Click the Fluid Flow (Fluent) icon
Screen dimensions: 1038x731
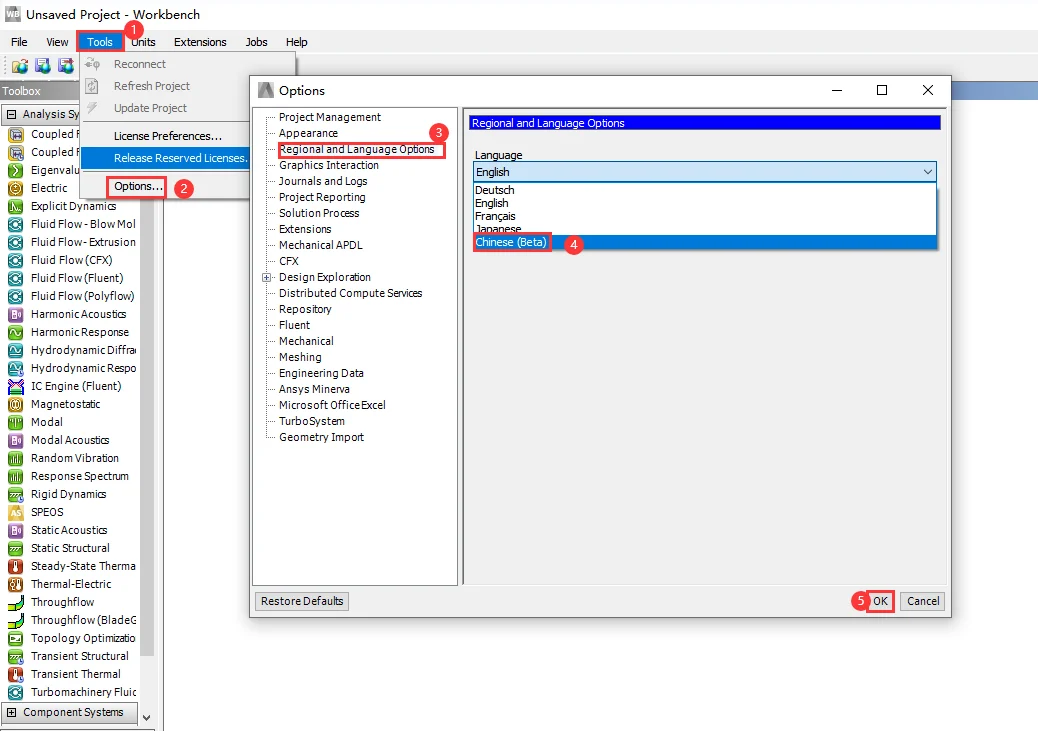pos(15,278)
